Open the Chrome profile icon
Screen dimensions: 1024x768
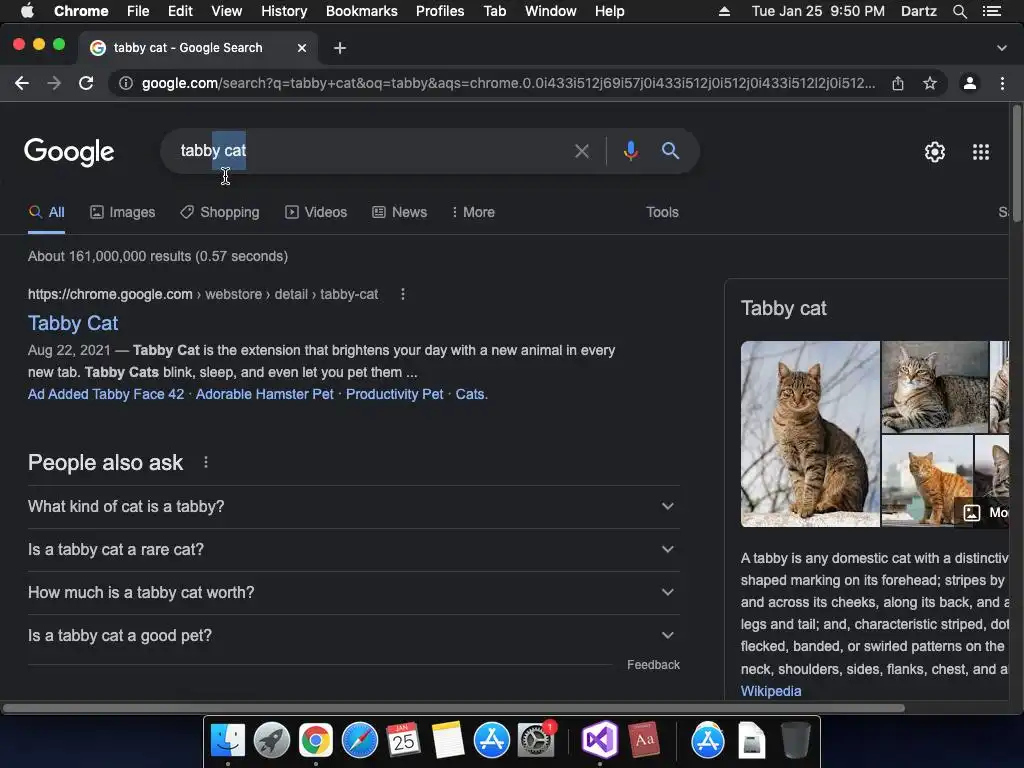pos(970,83)
